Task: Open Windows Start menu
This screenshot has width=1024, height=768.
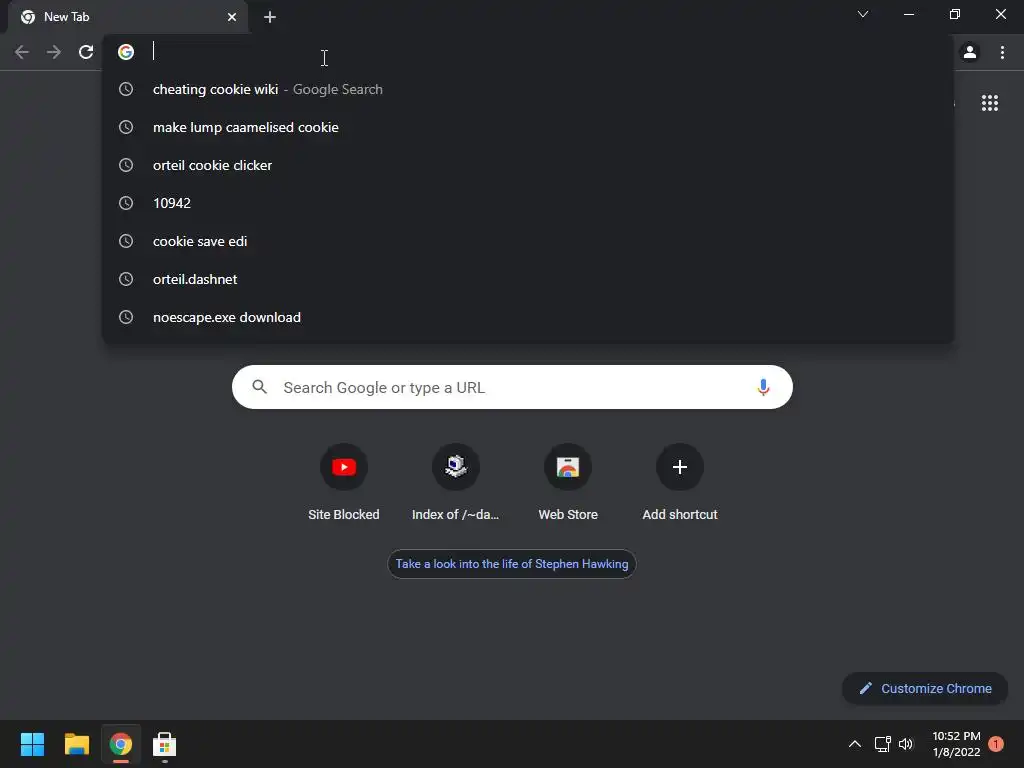Action: point(32,744)
